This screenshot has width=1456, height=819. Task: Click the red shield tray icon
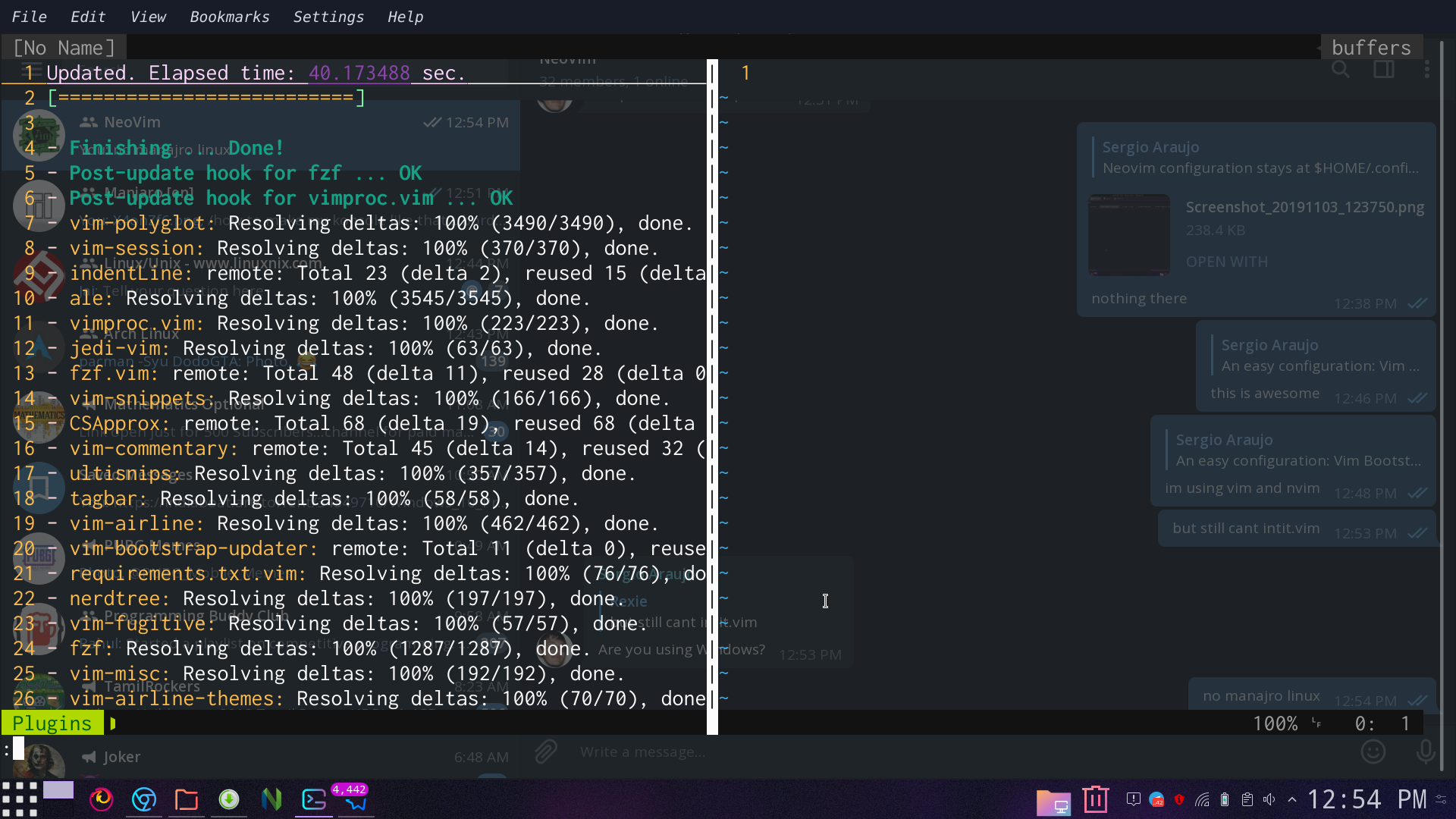(1179, 799)
